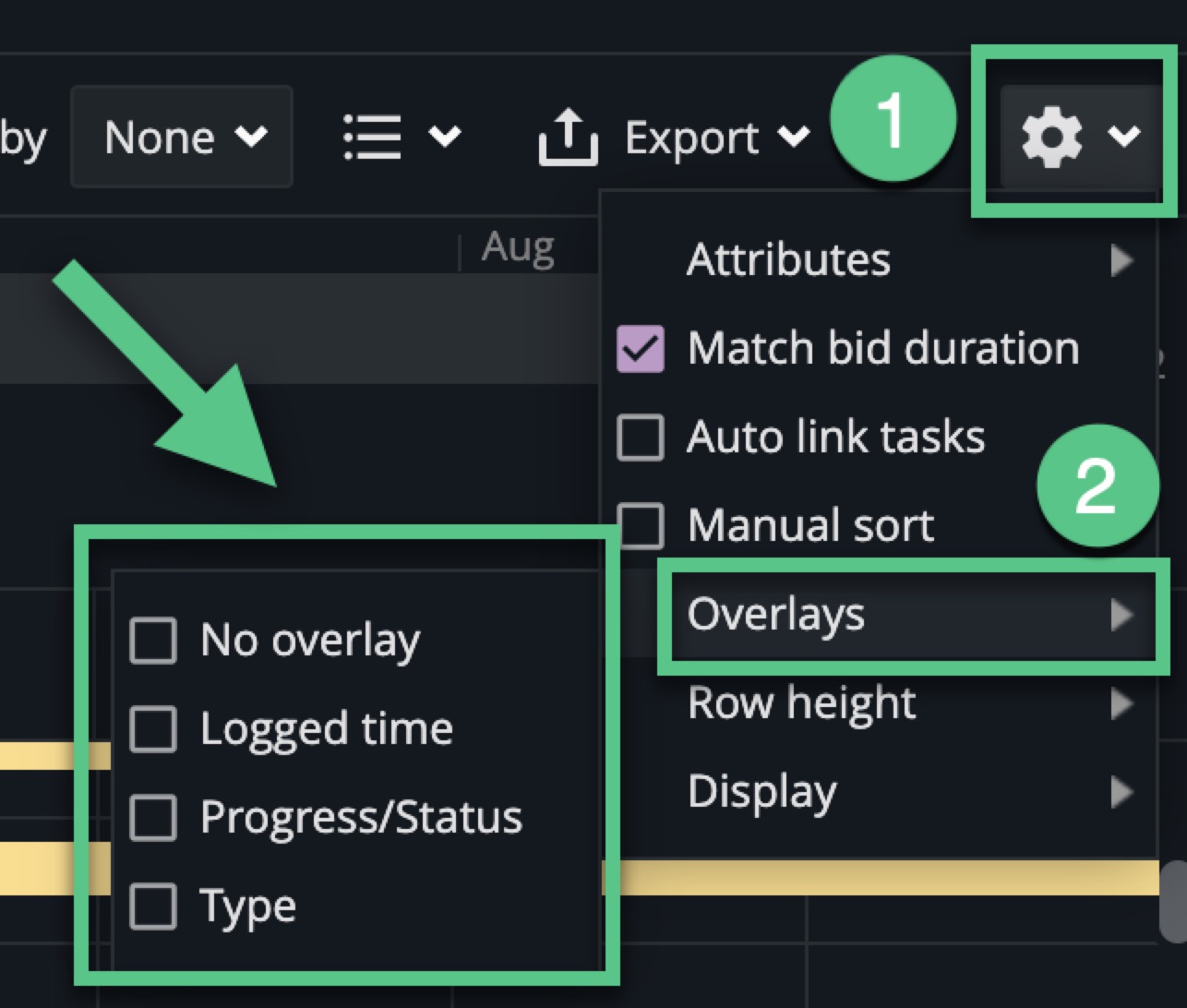Viewport: 1187px width, 1008px height.
Task: Open the Display submenu
Action: (x=877, y=792)
